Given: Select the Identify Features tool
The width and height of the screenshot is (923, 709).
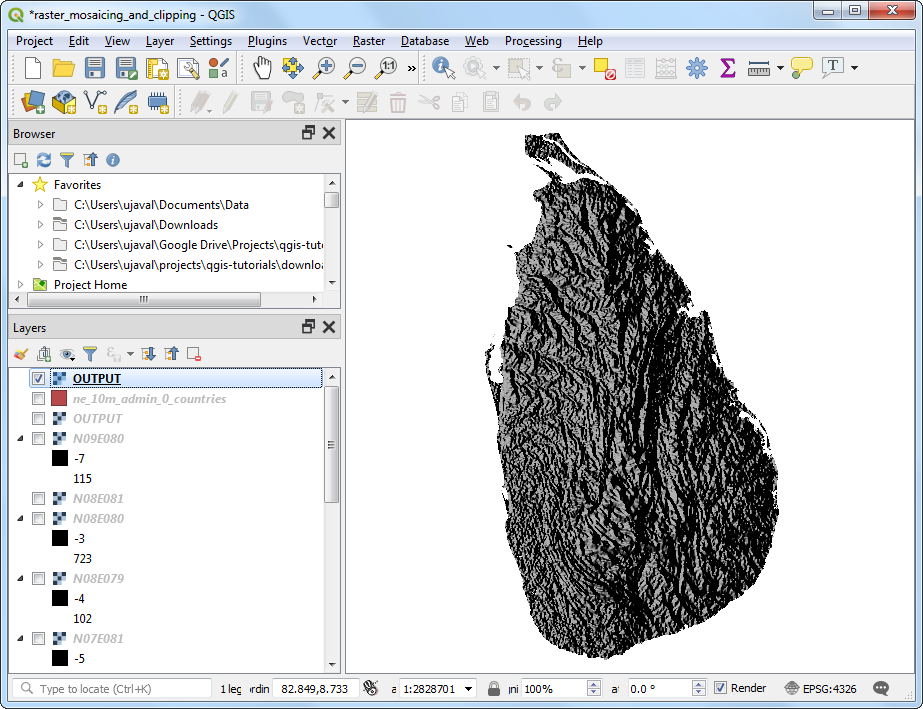Looking at the screenshot, I should [443, 68].
